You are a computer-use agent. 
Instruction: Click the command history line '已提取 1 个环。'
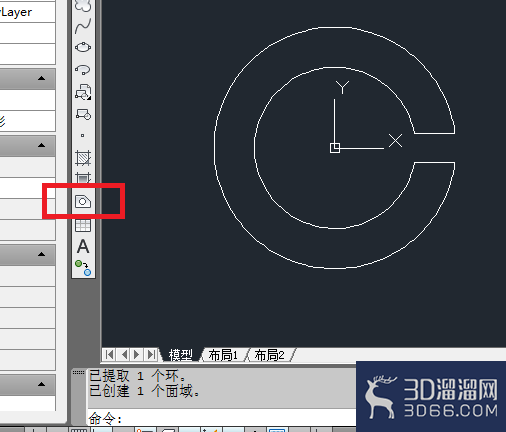137,376
